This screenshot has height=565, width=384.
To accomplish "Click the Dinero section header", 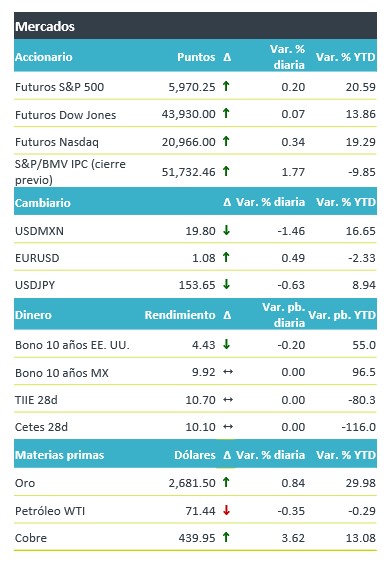I will pos(33,315).
